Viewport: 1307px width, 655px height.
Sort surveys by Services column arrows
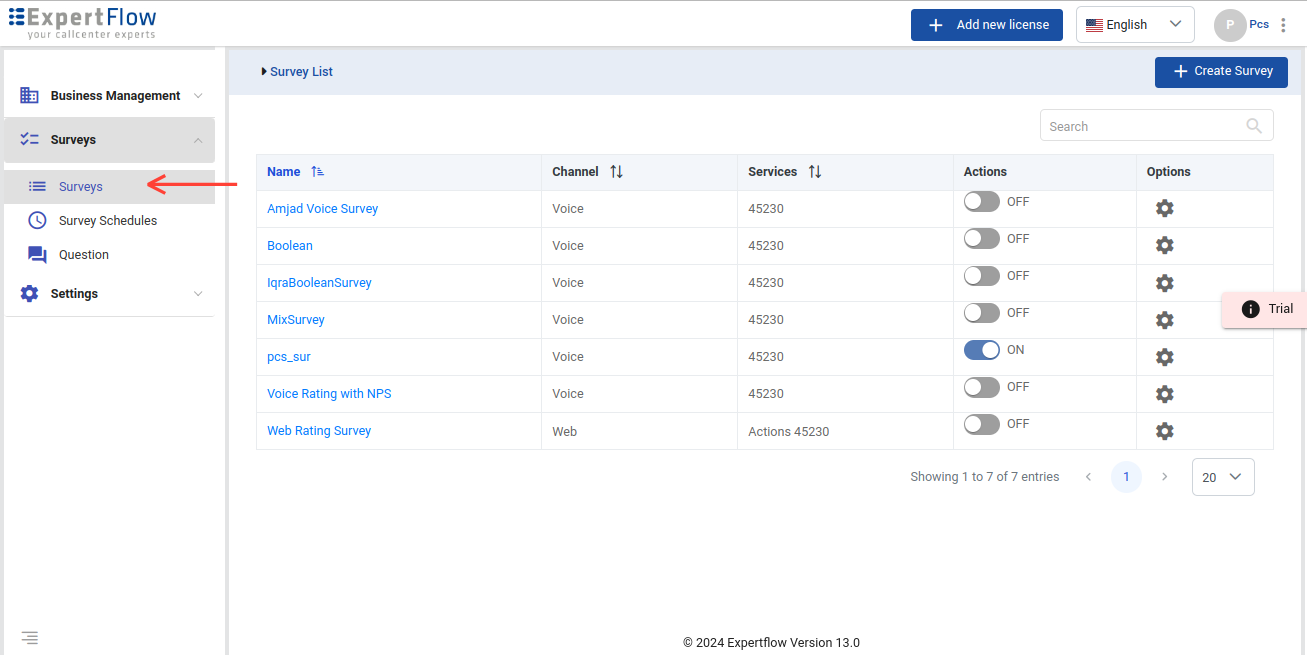pyautogui.click(x=815, y=172)
